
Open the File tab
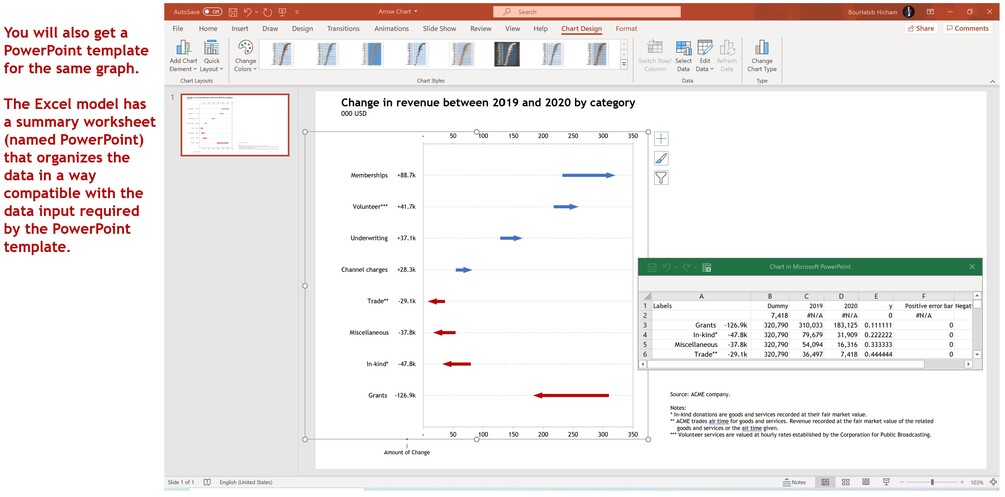pos(178,29)
